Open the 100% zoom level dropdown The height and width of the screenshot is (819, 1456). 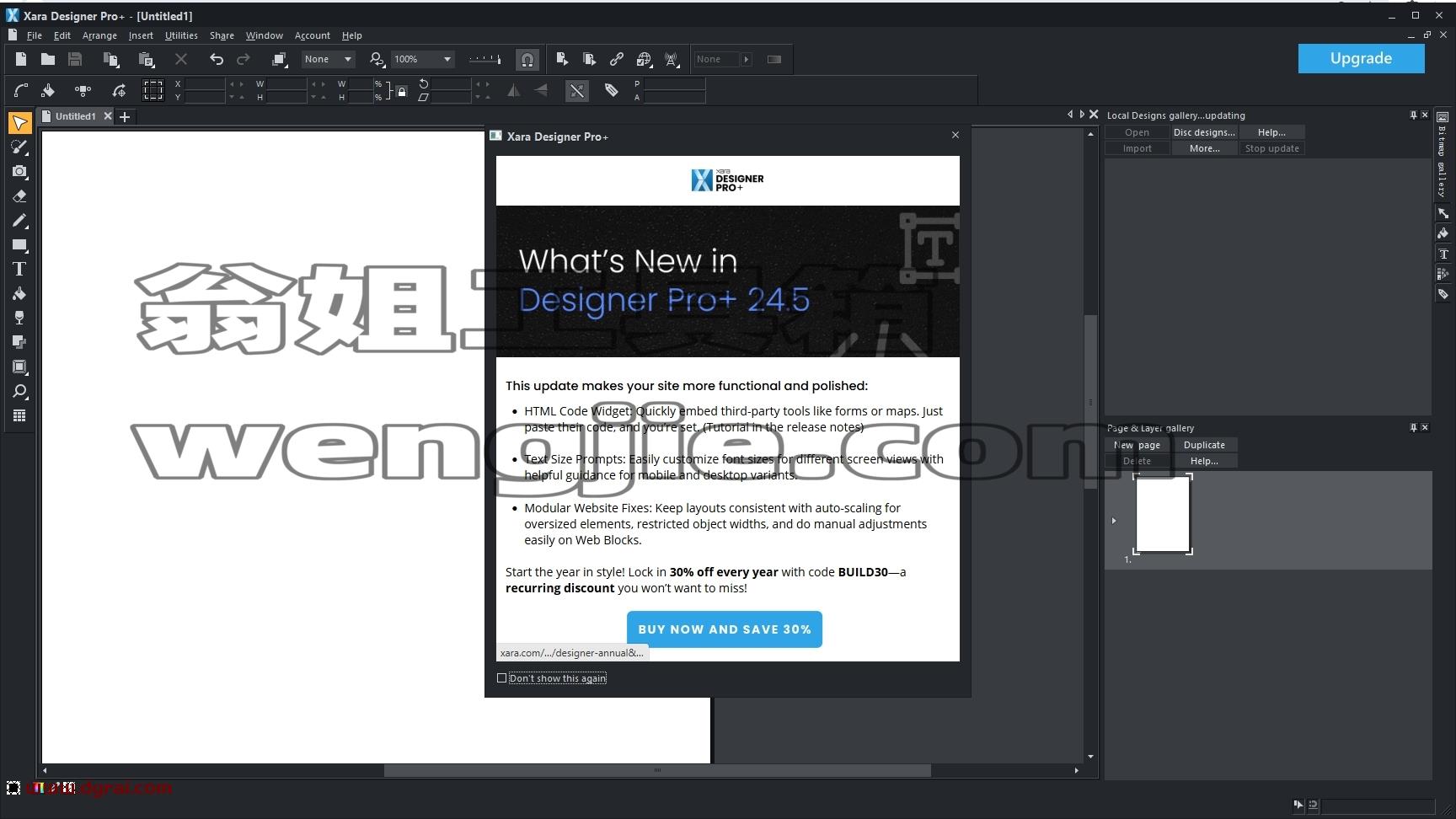click(423, 59)
